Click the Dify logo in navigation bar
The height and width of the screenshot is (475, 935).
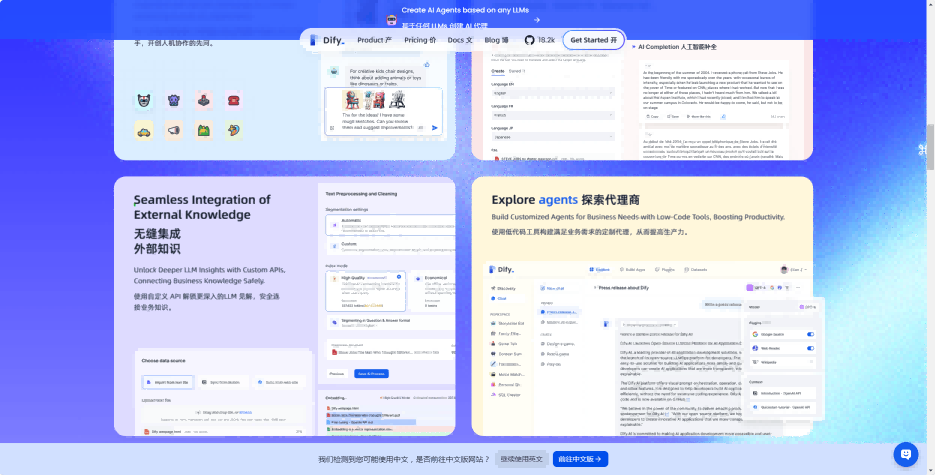(x=326, y=40)
